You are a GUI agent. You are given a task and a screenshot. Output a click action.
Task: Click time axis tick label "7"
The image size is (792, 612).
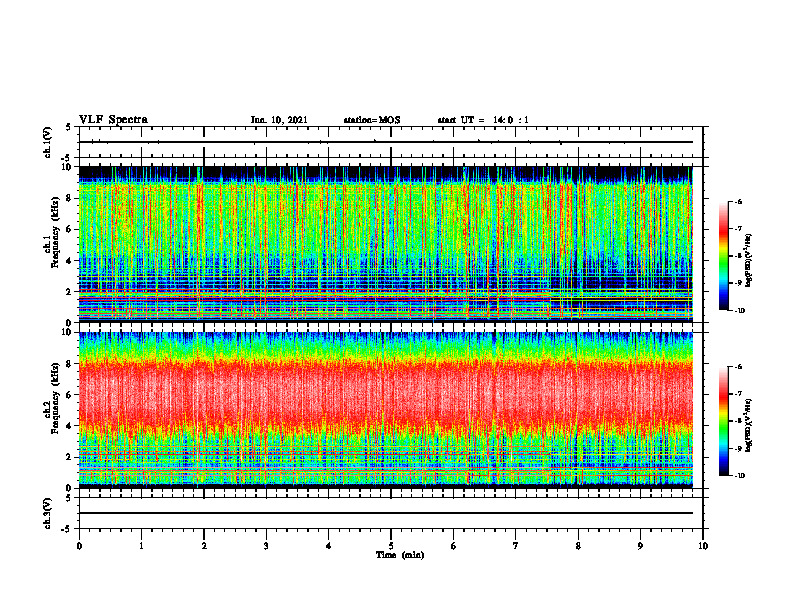pyautogui.click(x=516, y=546)
